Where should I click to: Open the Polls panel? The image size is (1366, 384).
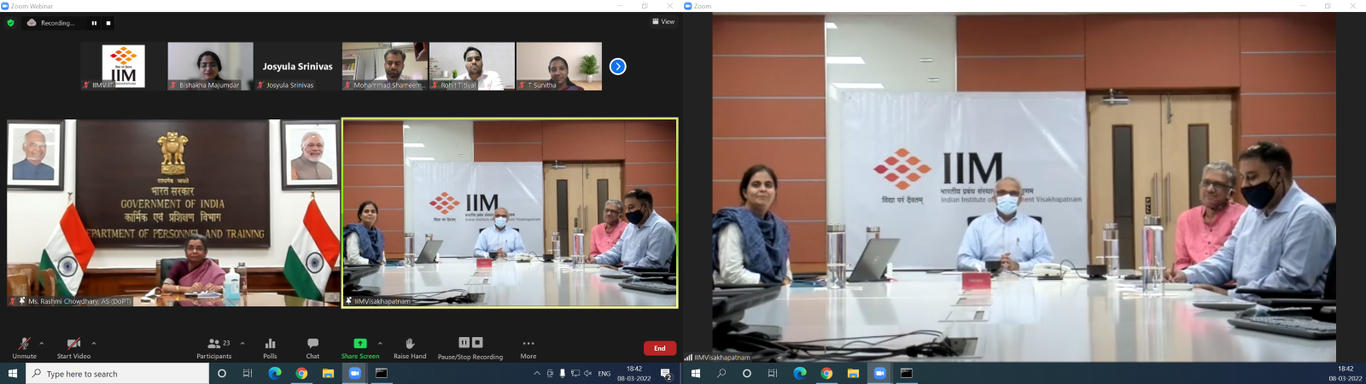point(270,348)
